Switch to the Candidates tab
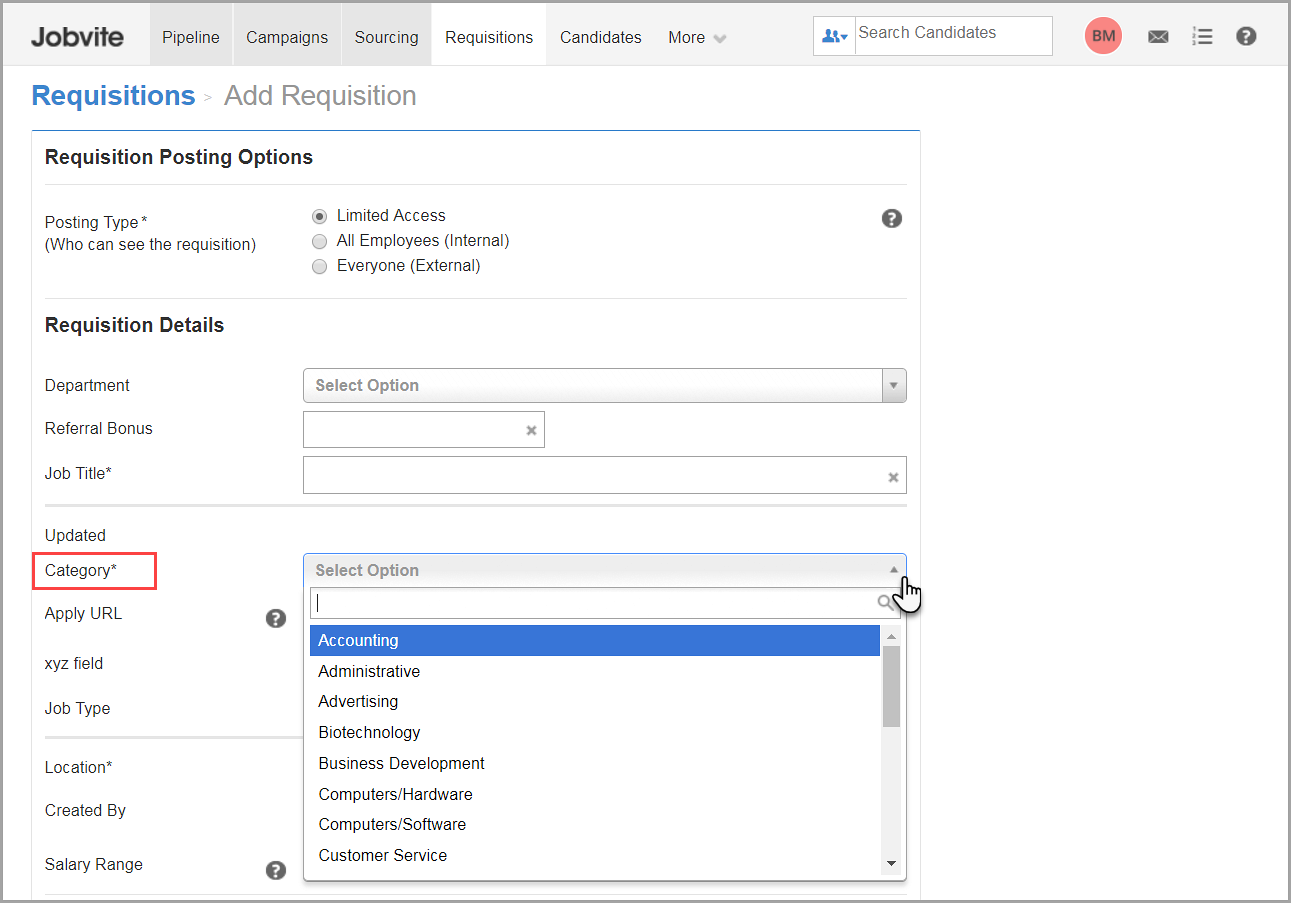Screen dimensions: 1291x903 [601, 37]
